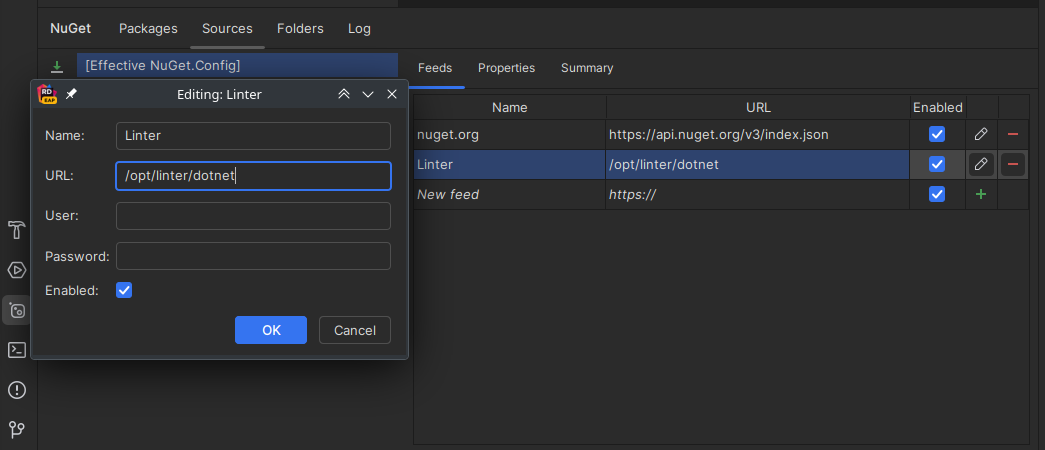The image size is (1045, 450).
Task: Select the Sources tab
Action: point(227,29)
